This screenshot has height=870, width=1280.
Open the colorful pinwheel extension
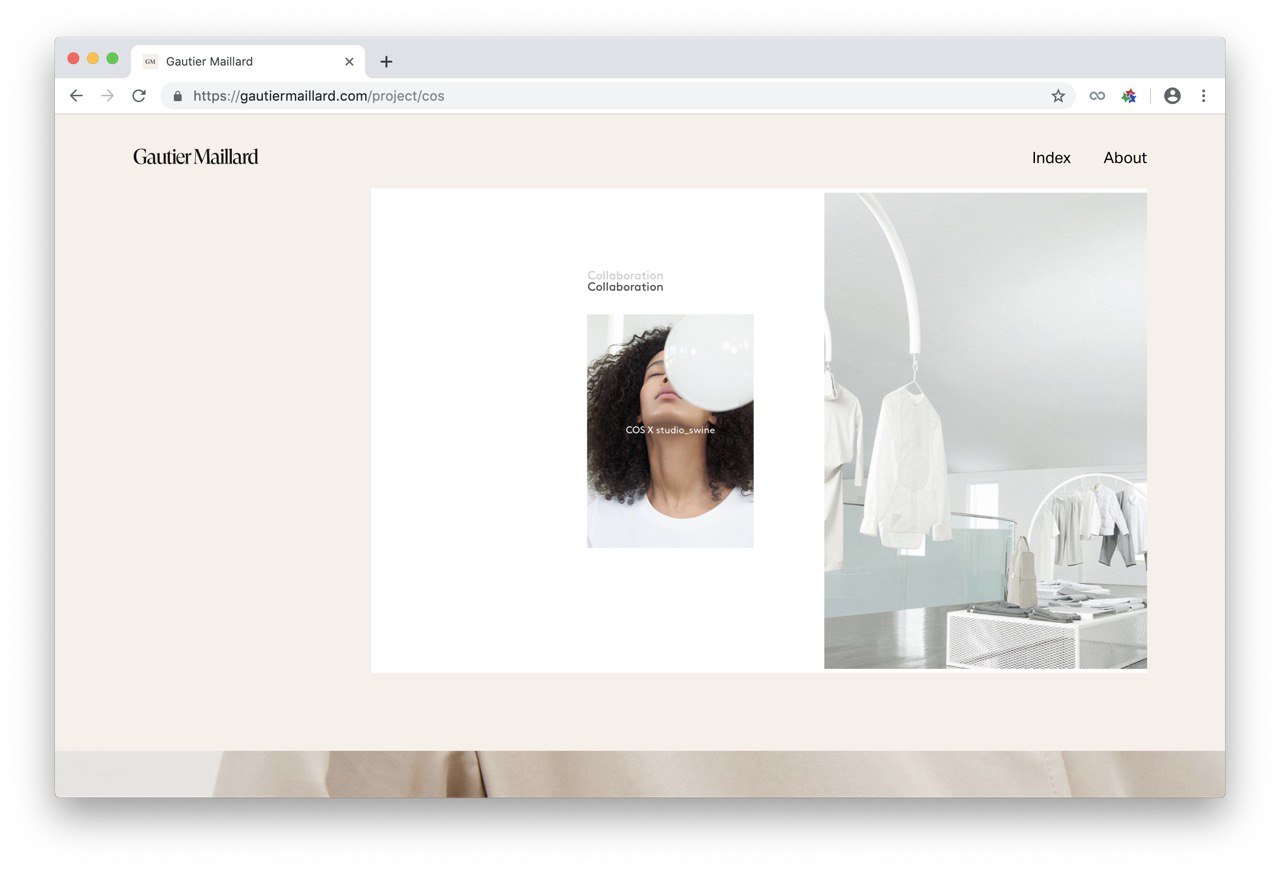click(x=1129, y=96)
